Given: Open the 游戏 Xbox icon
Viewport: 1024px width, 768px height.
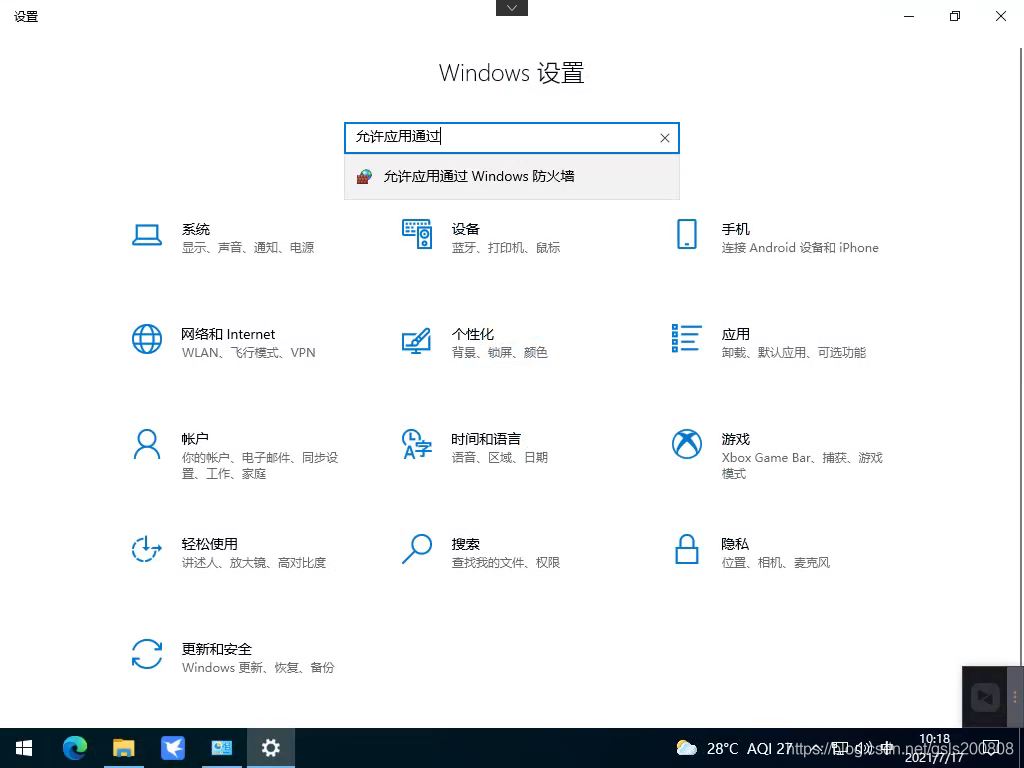Looking at the screenshot, I should click(x=686, y=444).
